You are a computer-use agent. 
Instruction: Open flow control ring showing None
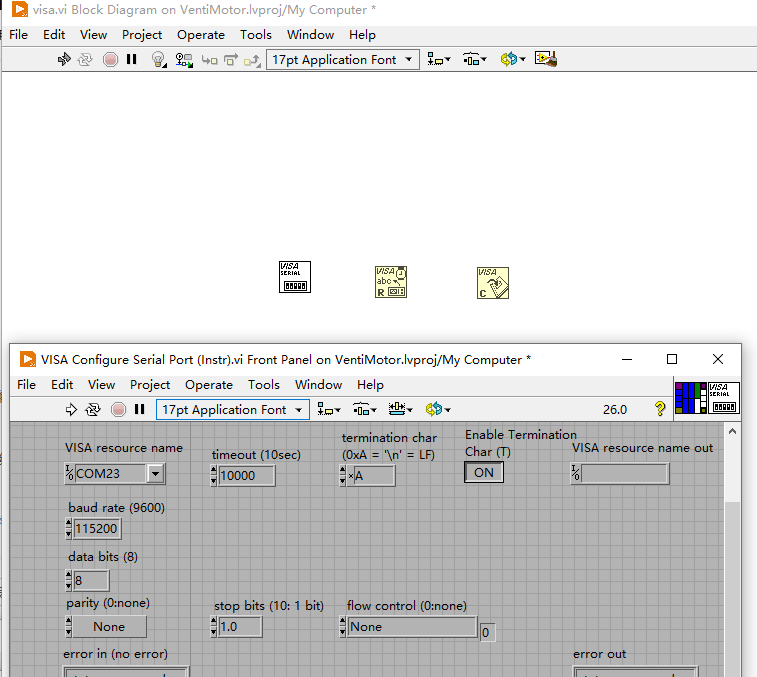click(412, 627)
